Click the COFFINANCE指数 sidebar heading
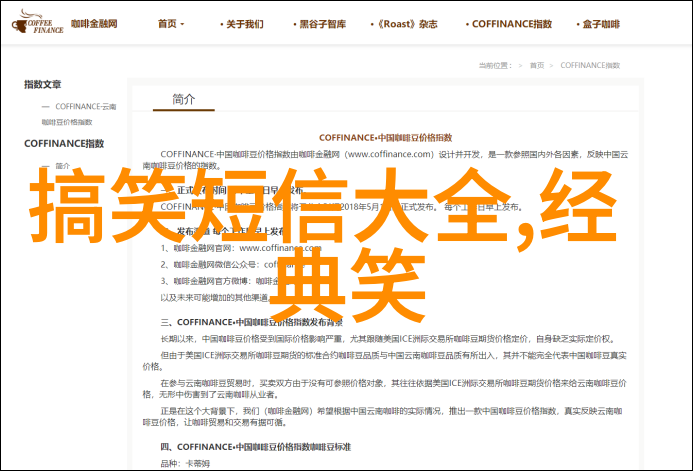Viewport: 694px width, 472px height. point(64,143)
